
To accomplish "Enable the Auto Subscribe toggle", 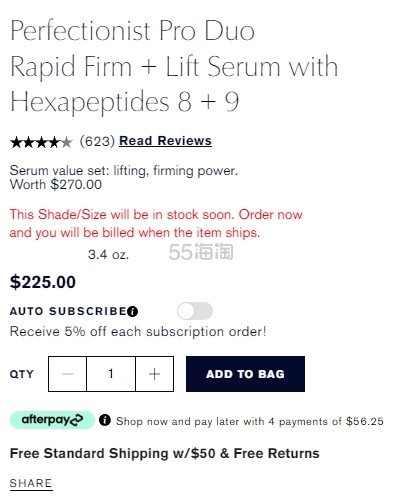I will pyautogui.click(x=195, y=311).
